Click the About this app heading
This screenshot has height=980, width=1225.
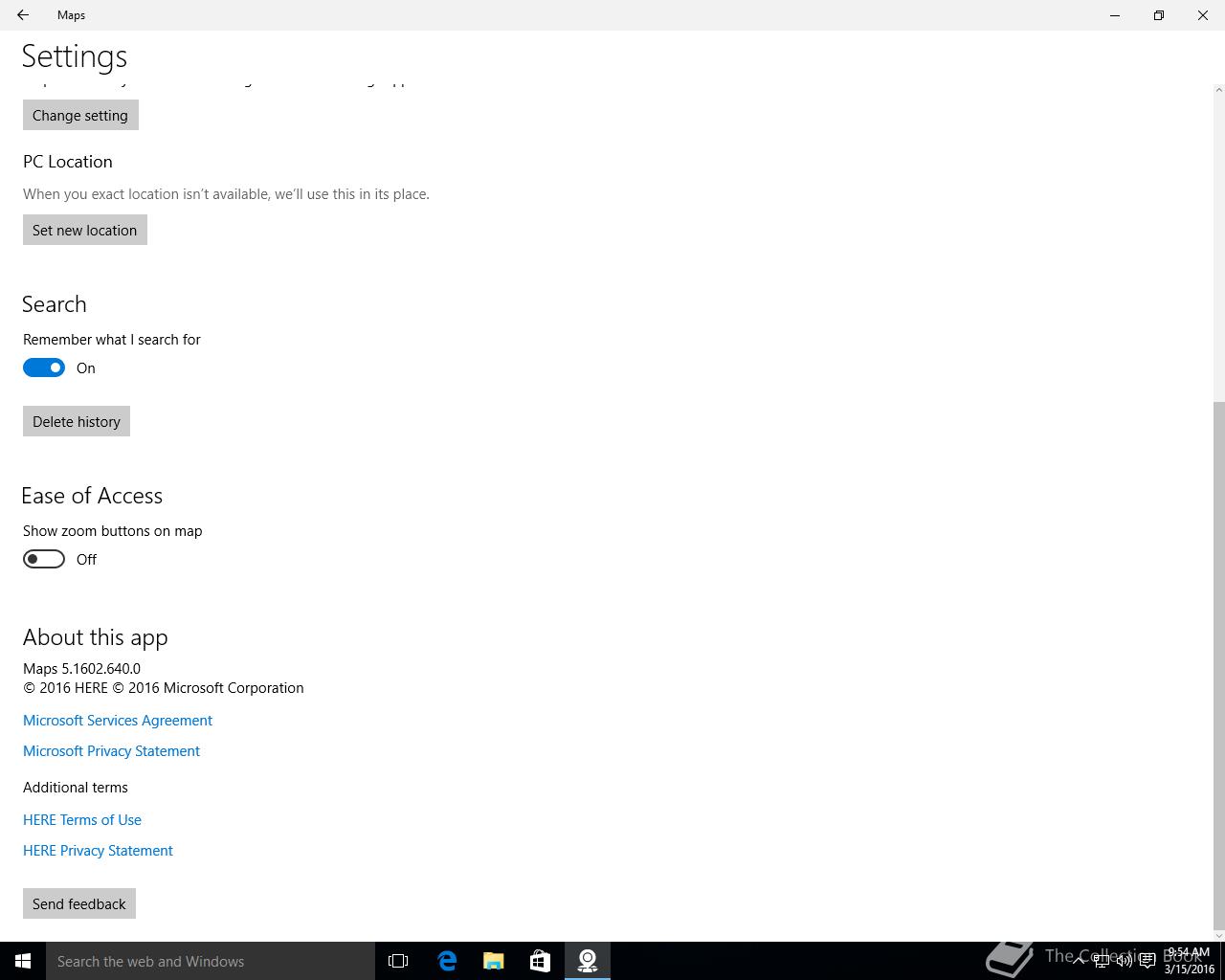96,636
